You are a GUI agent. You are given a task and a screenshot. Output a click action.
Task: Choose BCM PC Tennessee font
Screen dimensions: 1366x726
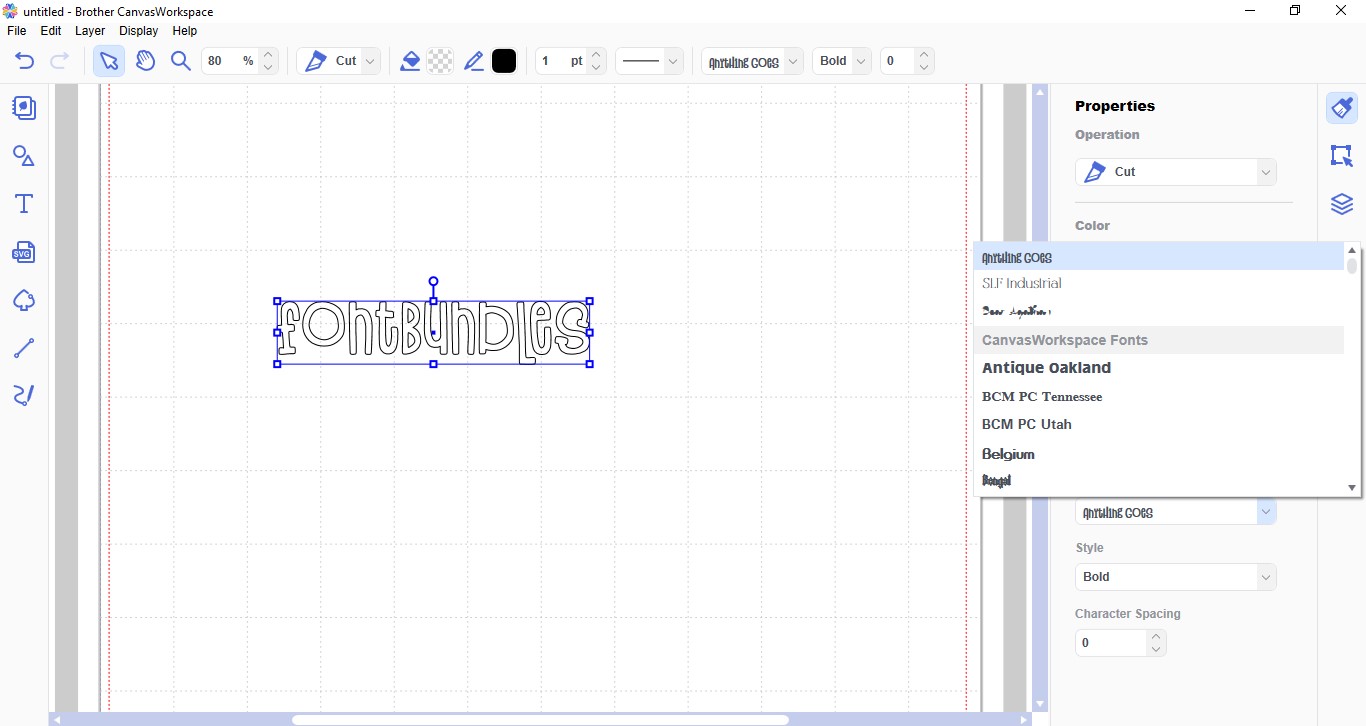pos(1158,396)
